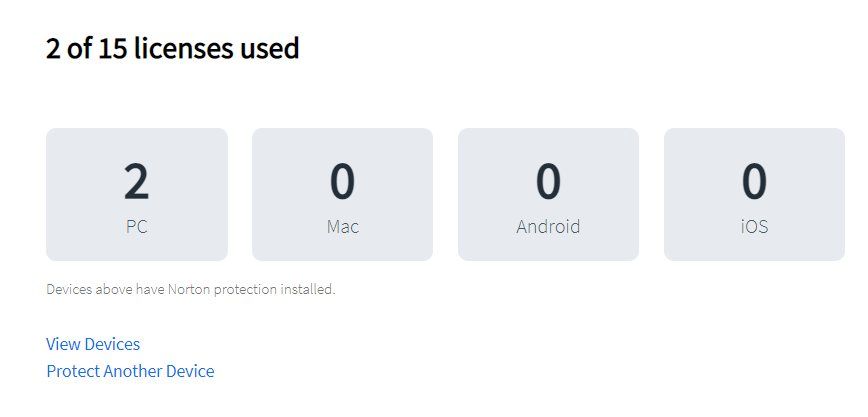The height and width of the screenshot is (417, 868).
Task: Click the PC device count number 2
Action: 137,182
